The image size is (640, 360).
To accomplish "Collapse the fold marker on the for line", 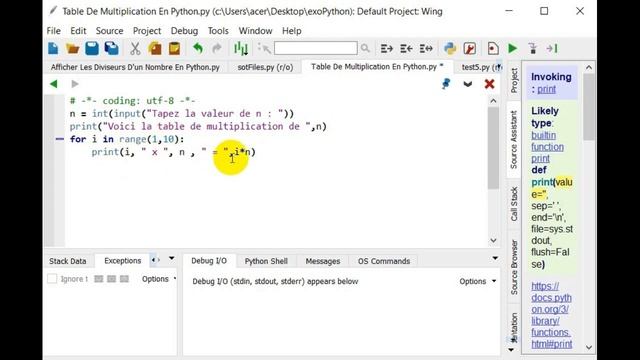I will pos(60,139).
